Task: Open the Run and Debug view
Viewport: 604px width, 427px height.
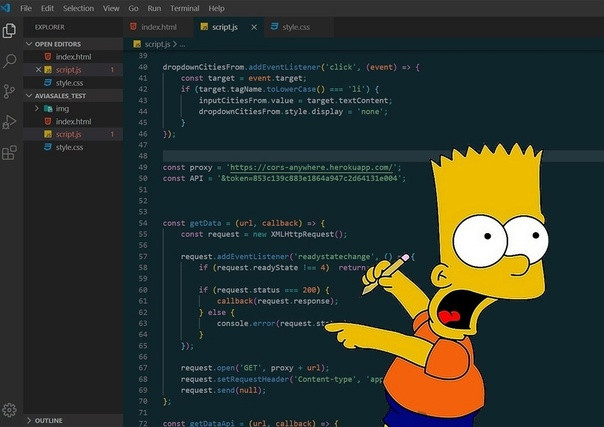Action: pos(9,122)
